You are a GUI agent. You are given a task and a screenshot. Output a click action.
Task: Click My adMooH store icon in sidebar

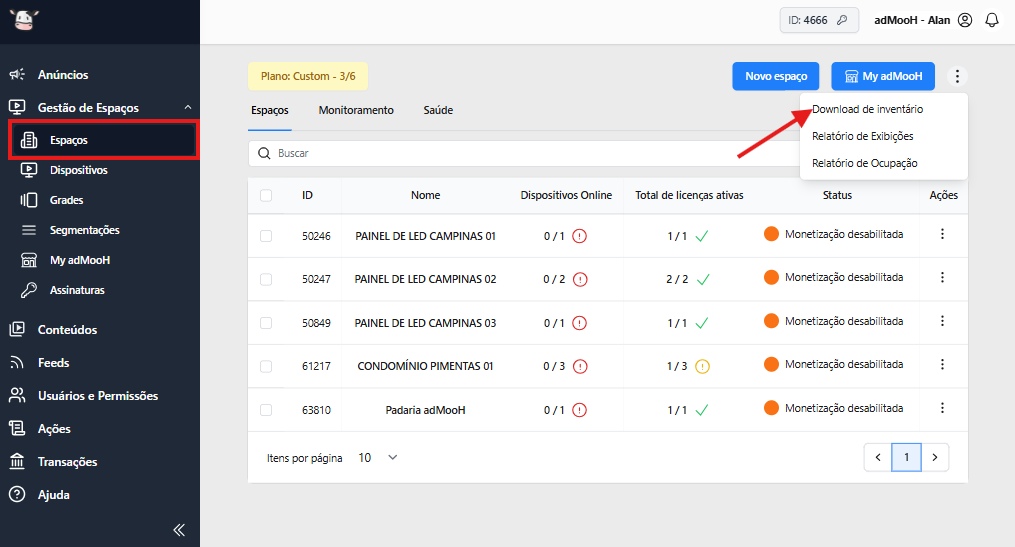pos(29,260)
